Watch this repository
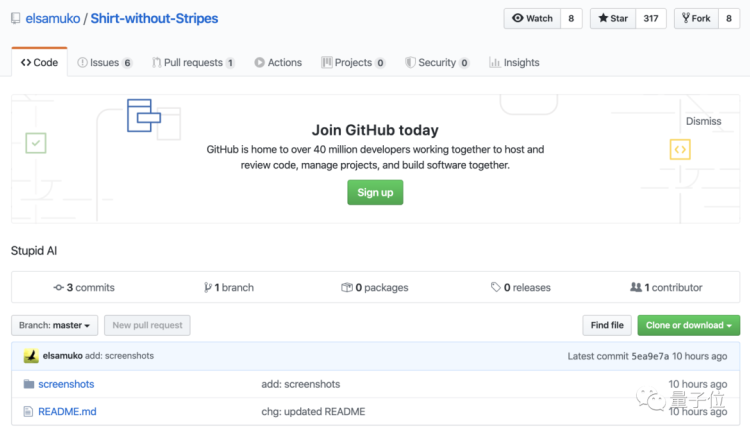Screen dimensions: 750x433 coord(532,18)
